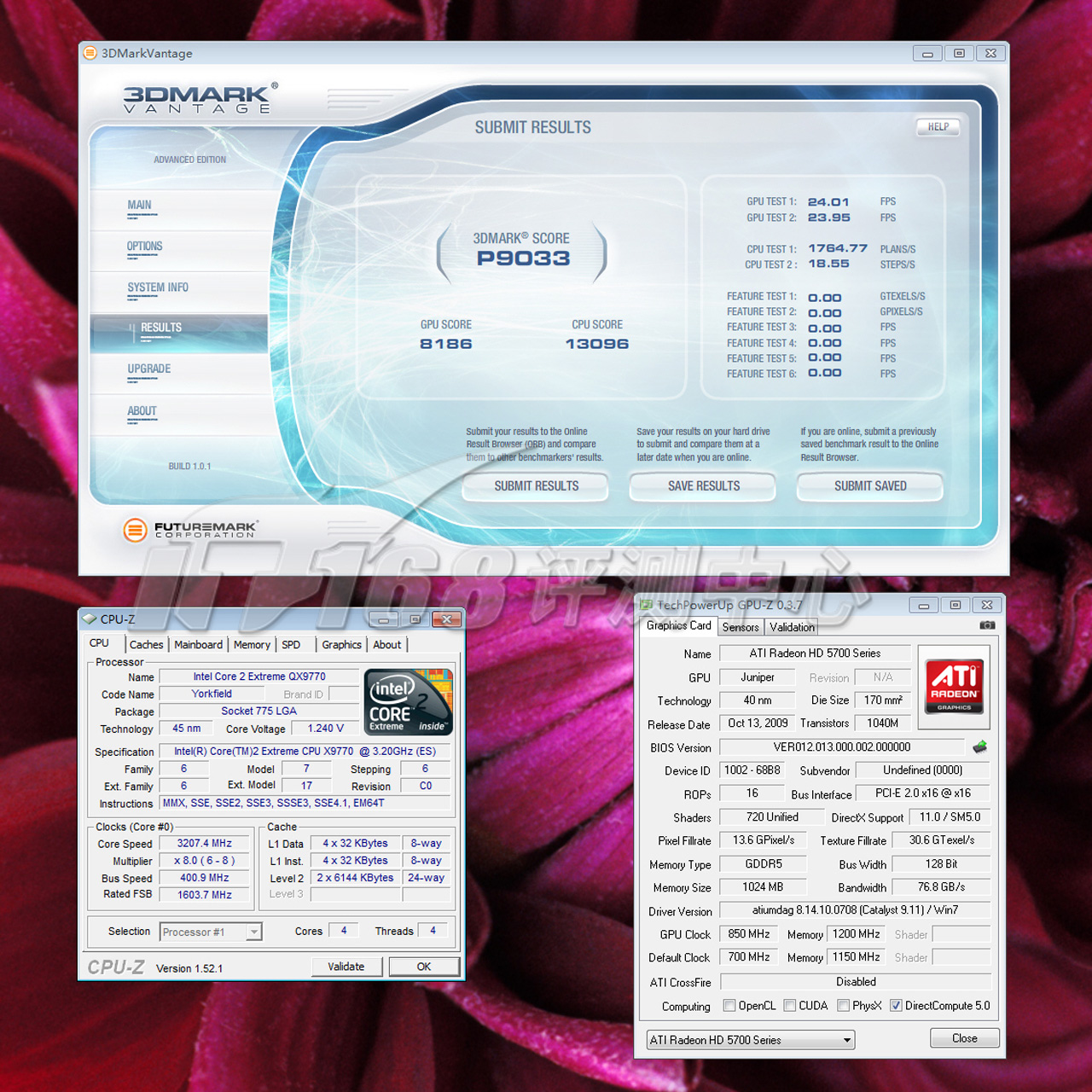The height and width of the screenshot is (1092, 1092).
Task: Click the ATI CrossFire Disabled field
Action: pos(856,982)
